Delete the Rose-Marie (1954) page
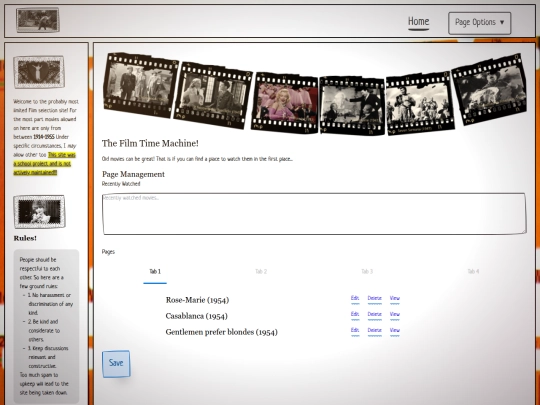The height and width of the screenshot is (405, 540). [x=374, y=299]
